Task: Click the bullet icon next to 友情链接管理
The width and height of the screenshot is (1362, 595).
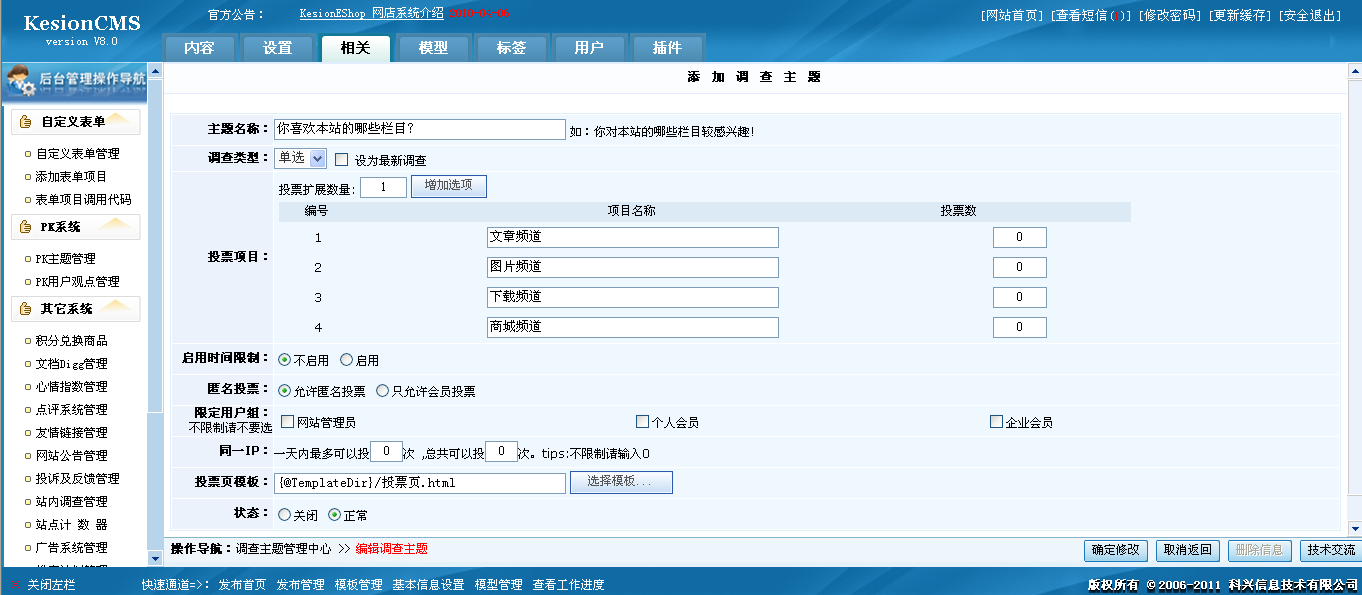Action: click(27, 433)
